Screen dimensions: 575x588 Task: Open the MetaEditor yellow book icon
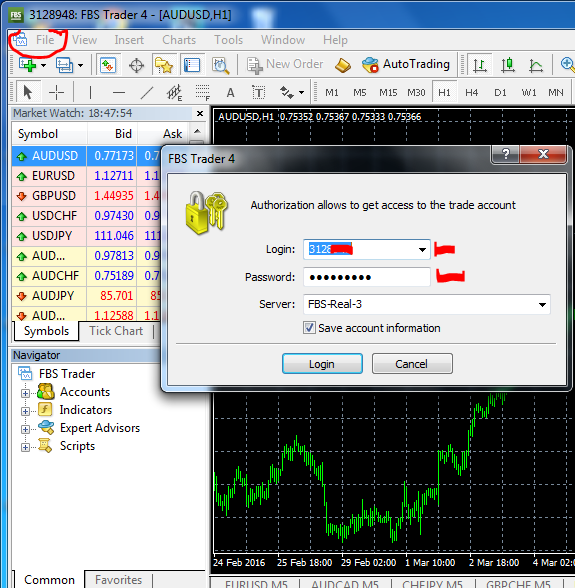[343, 65]
